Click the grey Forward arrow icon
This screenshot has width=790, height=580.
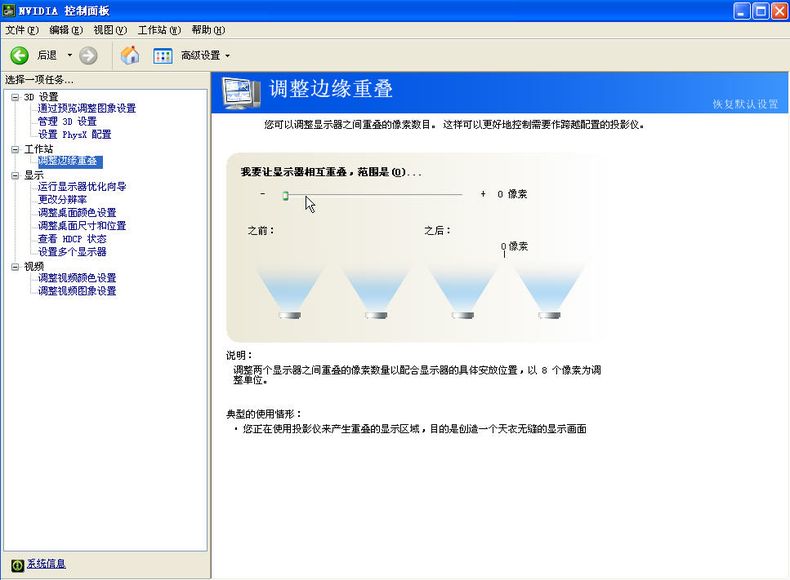coord(88,55)
